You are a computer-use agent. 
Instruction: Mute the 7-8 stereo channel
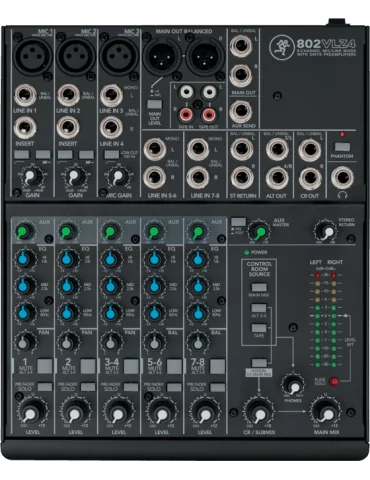(217, 366)
